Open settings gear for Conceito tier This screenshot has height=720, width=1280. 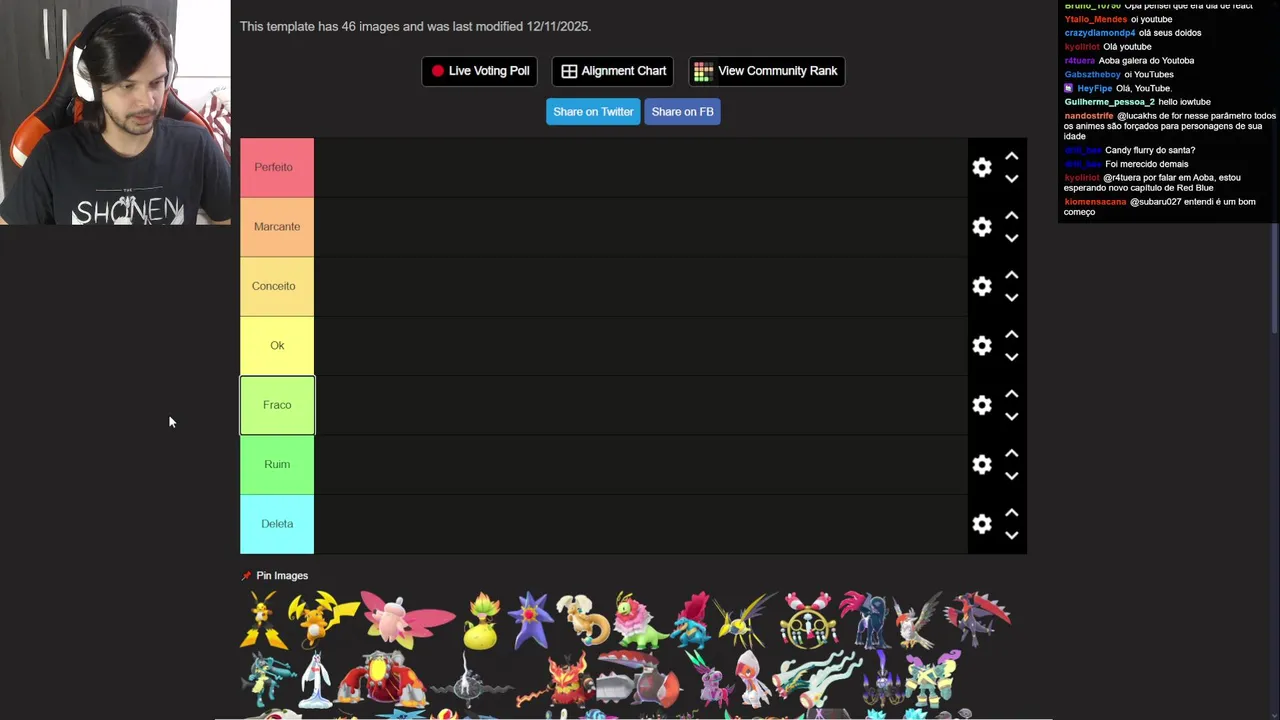[982, 286]
